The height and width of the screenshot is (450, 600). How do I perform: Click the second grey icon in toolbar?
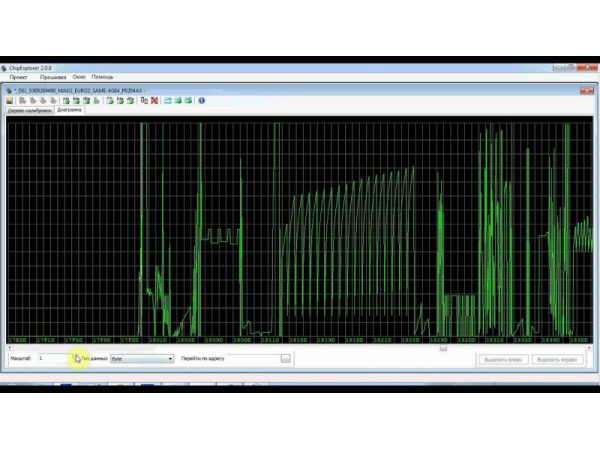[x=31, y=101]
